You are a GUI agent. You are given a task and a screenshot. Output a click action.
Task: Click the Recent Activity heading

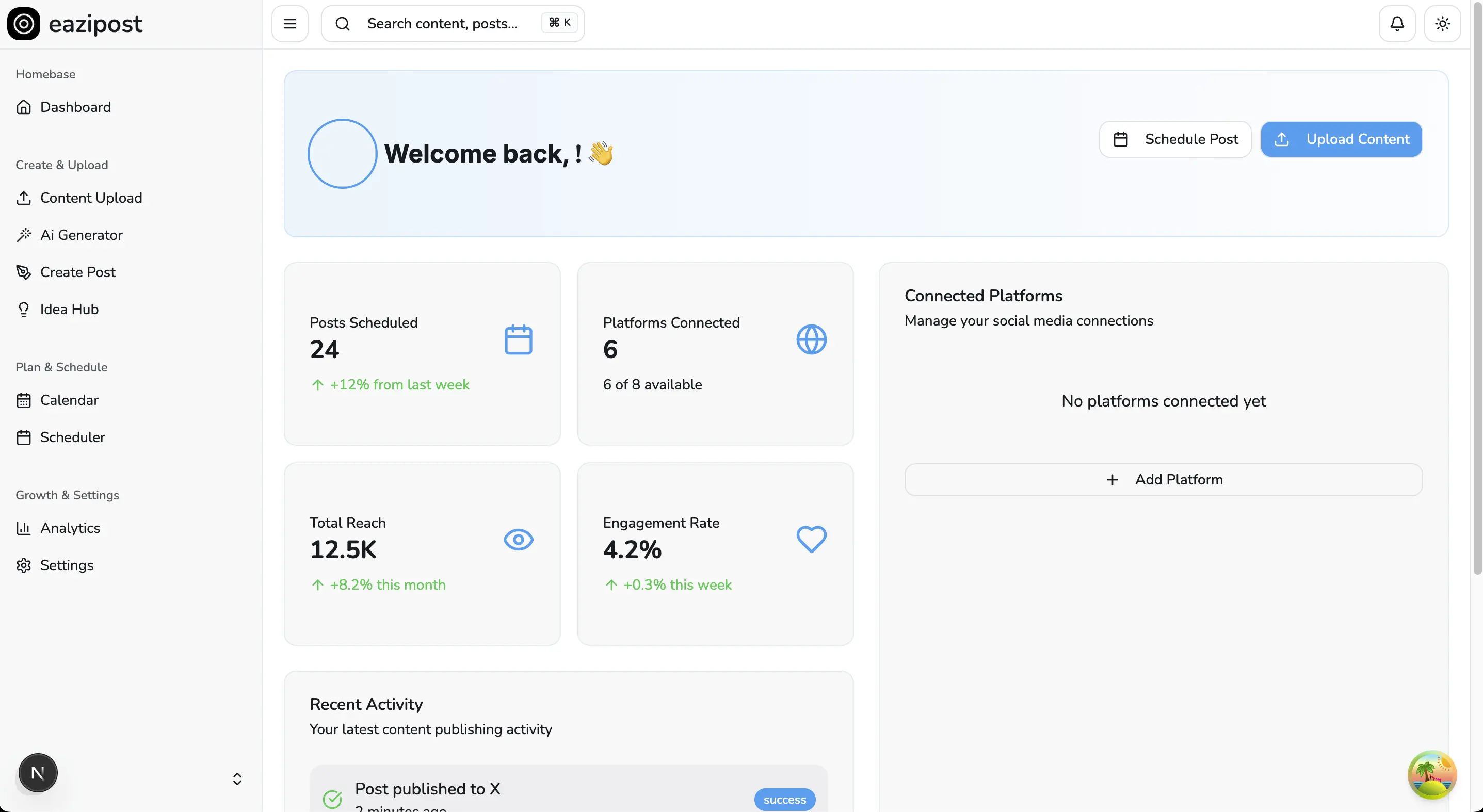366,704
